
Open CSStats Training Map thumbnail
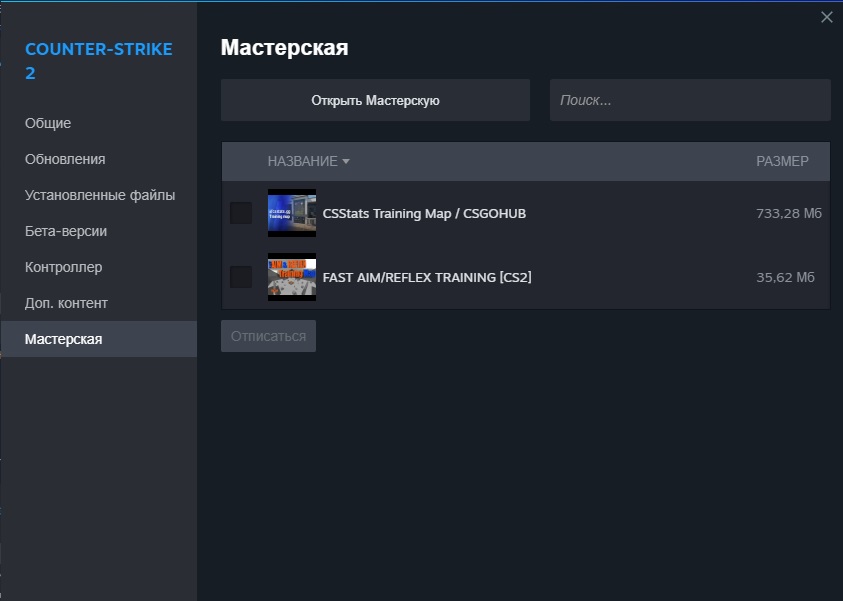tap(292, 213)
